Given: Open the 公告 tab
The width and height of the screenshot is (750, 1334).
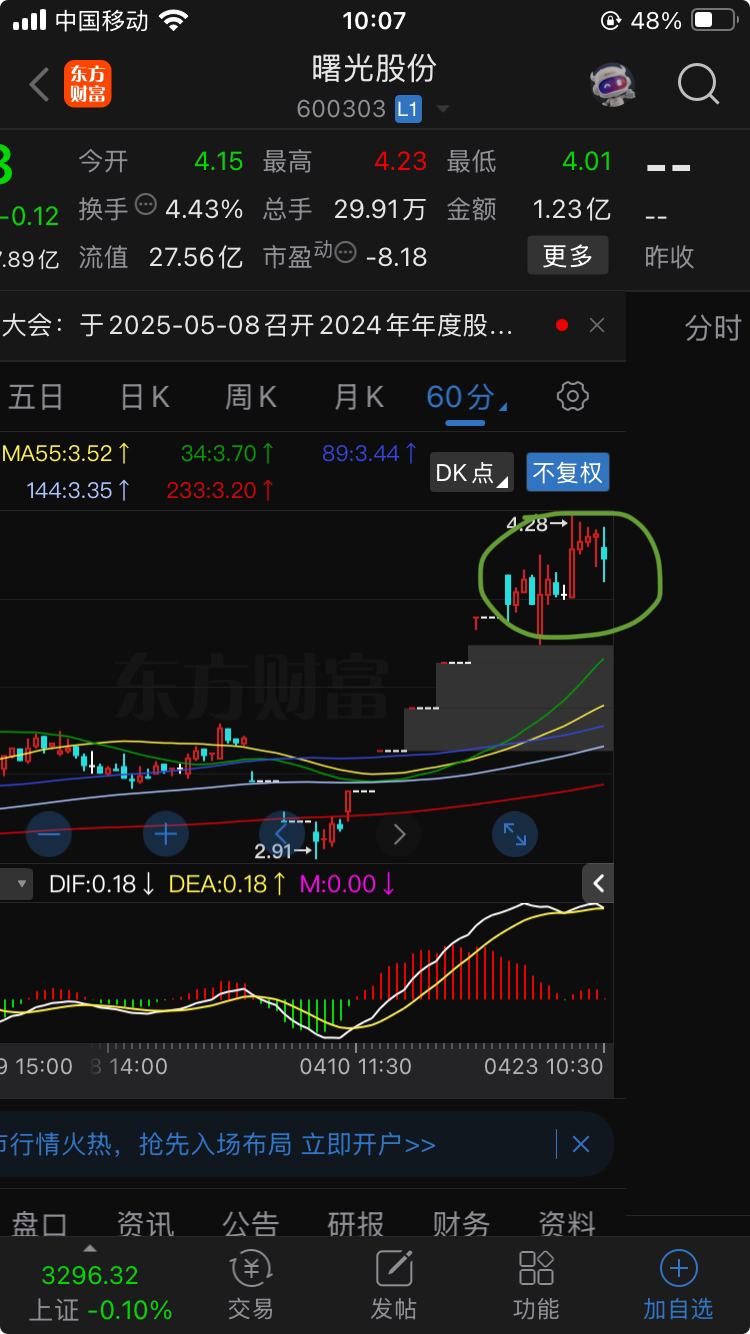Looking at the screenshot, I should pyautogui.click(x=250, y=1223).
